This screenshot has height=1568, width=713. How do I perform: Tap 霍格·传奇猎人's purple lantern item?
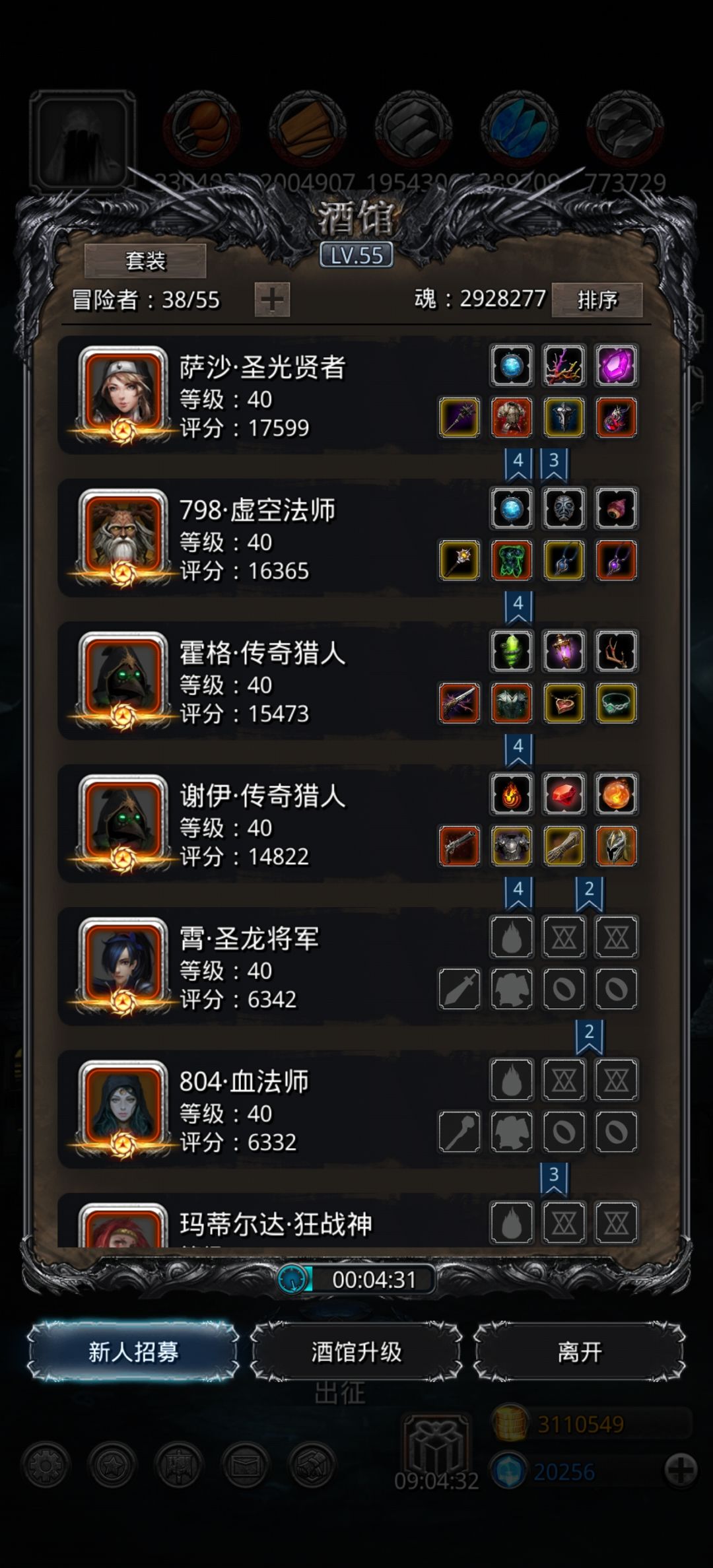(x=564, y=651)
